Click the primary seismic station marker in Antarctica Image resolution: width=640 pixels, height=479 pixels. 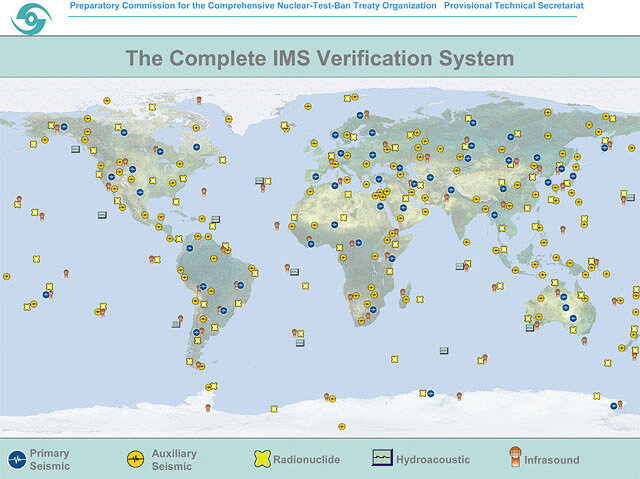(x=430, y=393)
